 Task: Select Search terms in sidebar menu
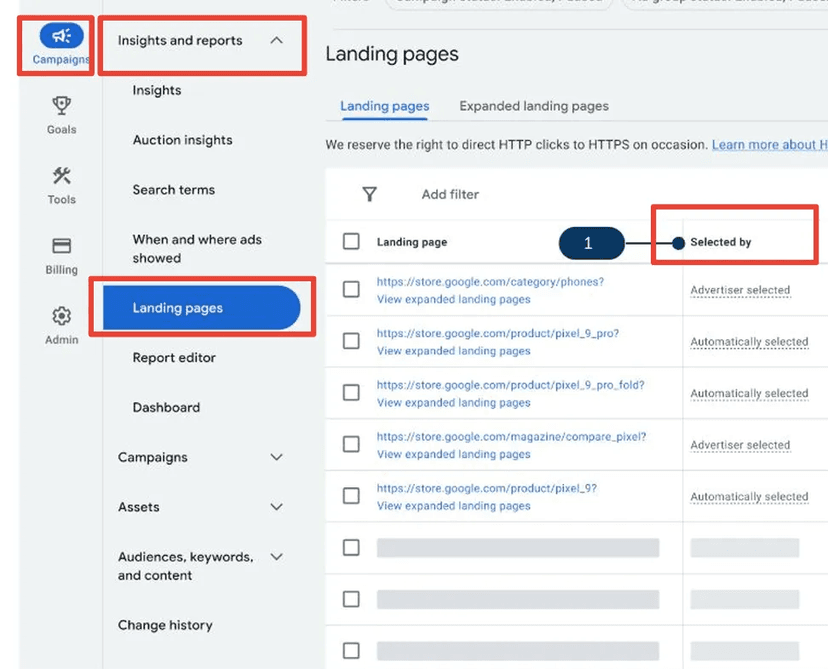tap(174, 190)
